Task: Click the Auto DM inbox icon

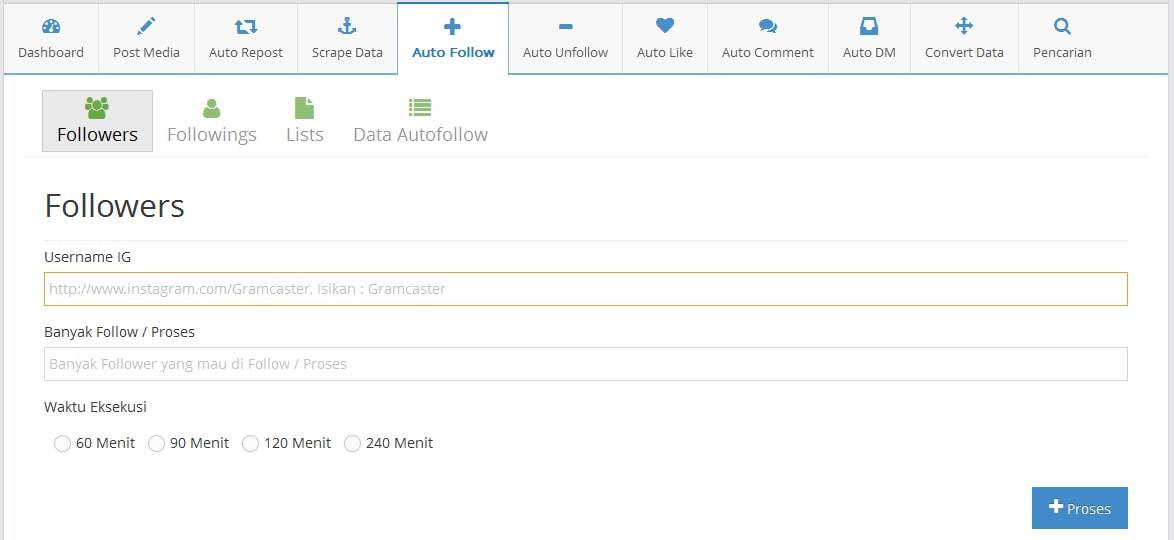Action: pyautogui.click(x=869, y=27)
